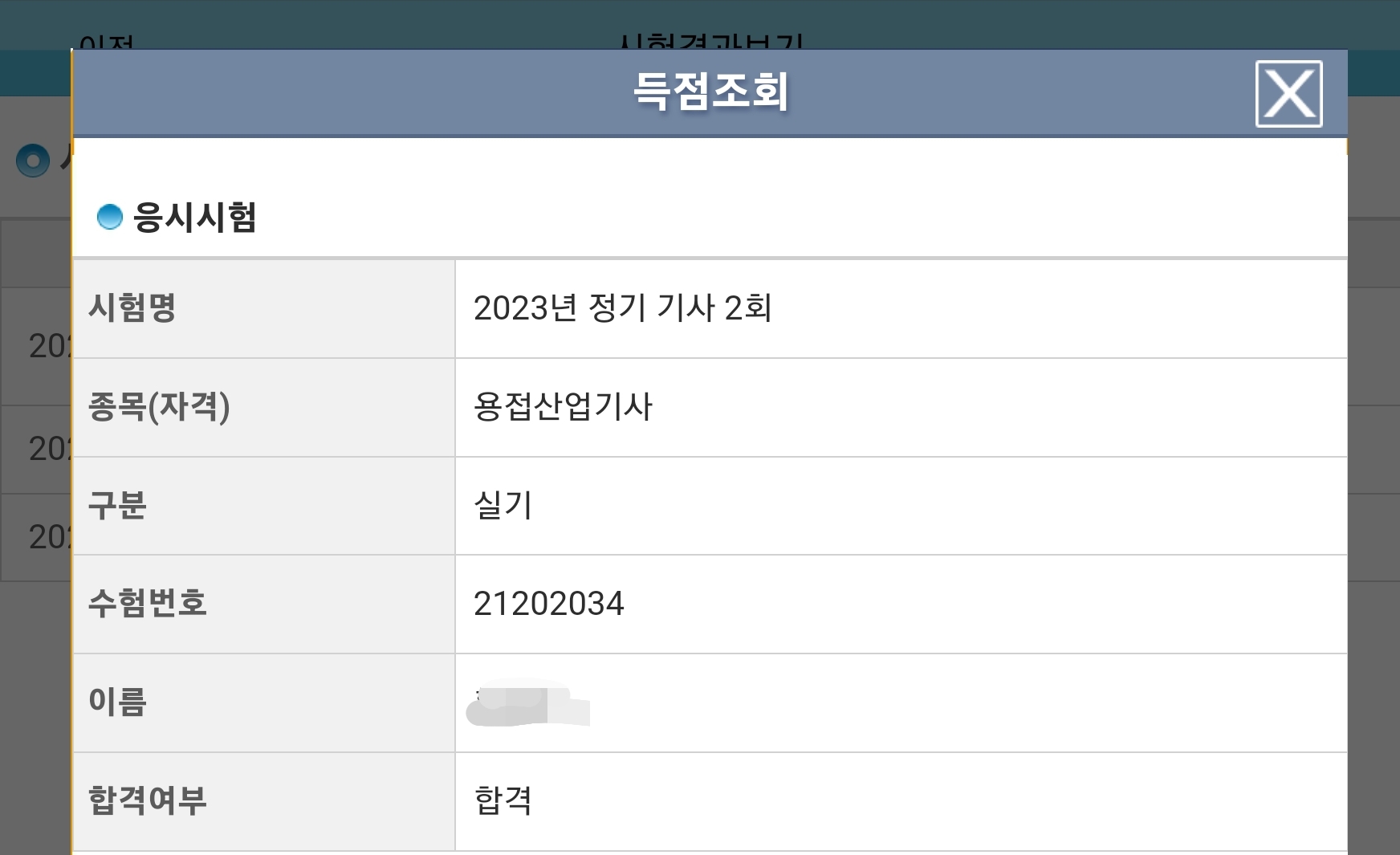1400x855 pixels.
Task: Select exam number 21202034
Action: 548,604
